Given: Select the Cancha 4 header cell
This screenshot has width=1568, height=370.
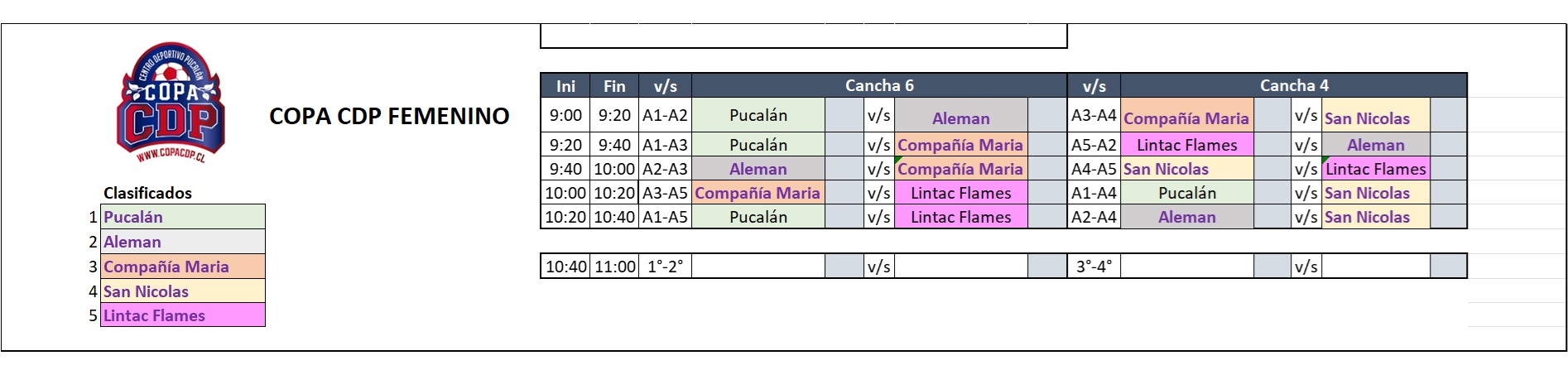Looking at the screenshot, I should [x=1294, y=85].
